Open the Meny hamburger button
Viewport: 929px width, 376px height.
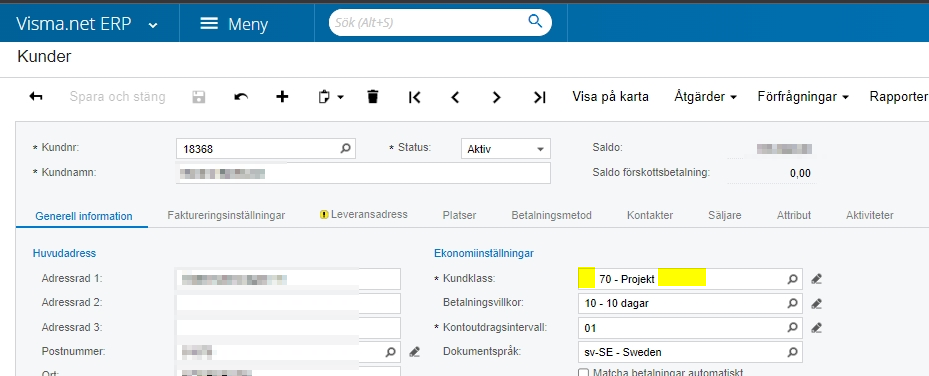(234, 24)
